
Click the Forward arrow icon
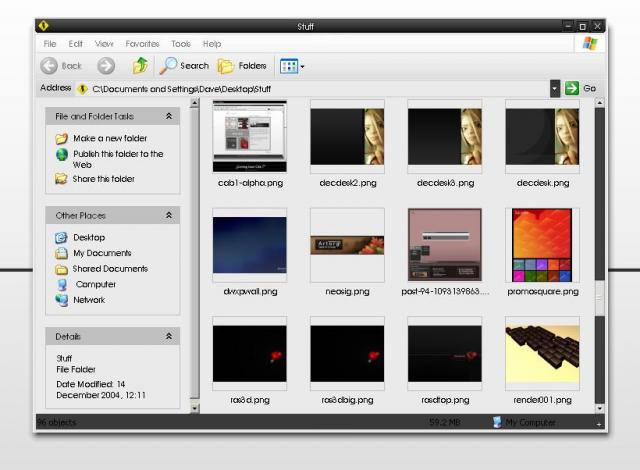point(106,66)
